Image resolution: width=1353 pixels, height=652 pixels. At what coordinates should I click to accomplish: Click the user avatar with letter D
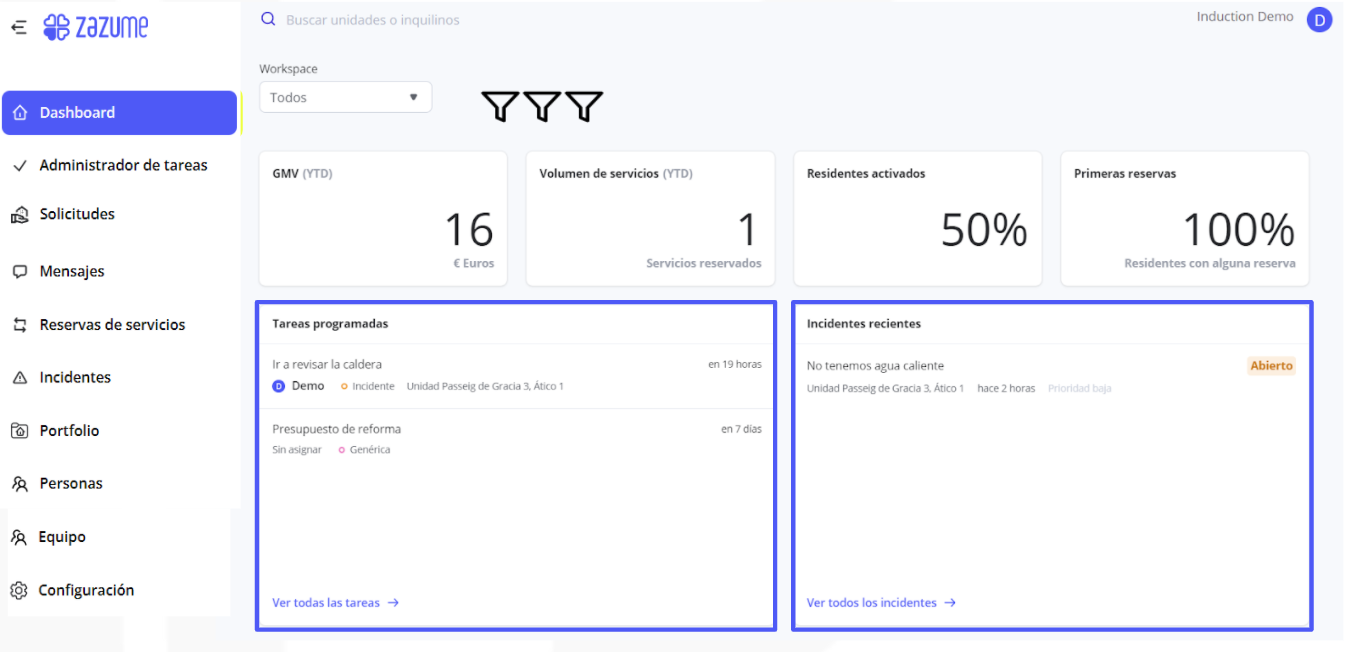[x=1319, y=19]
